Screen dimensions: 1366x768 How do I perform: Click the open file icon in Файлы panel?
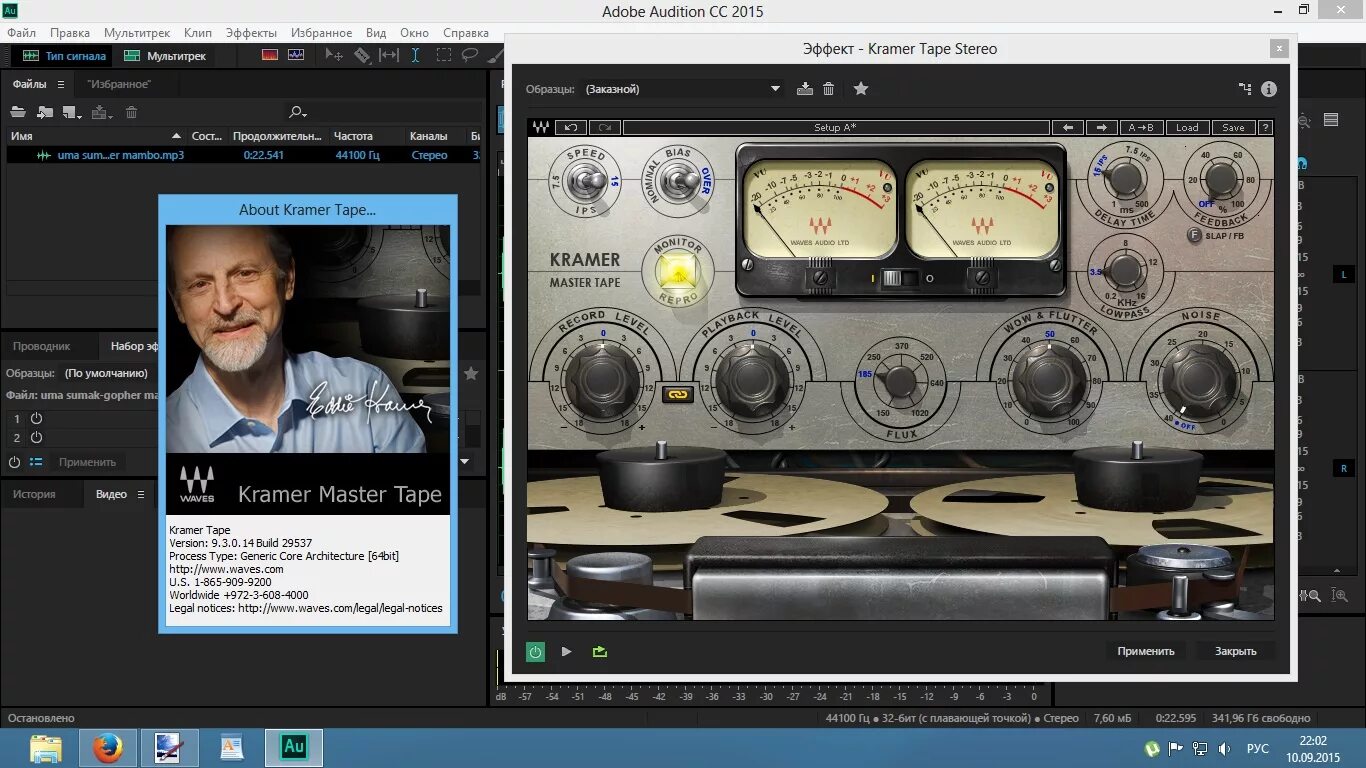(20, 112)
